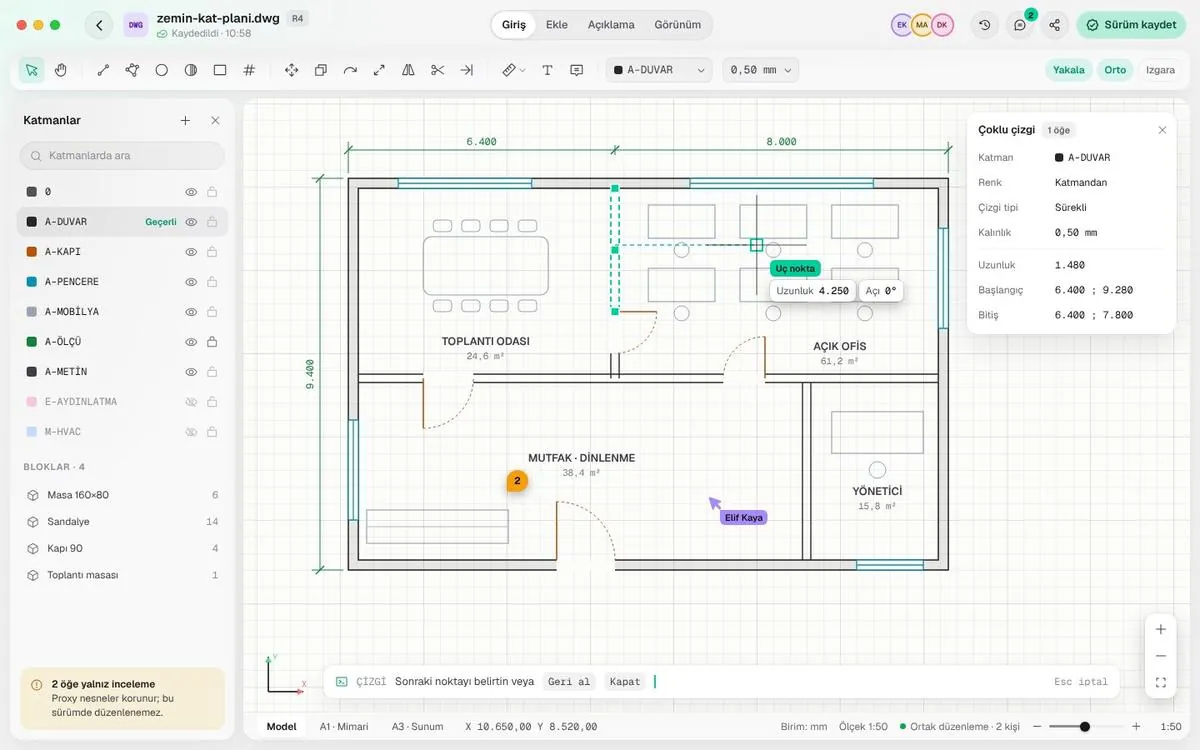Add a new layer with plus icon
This screenshot has width=1200, height=750.
[x=185, y=120]
